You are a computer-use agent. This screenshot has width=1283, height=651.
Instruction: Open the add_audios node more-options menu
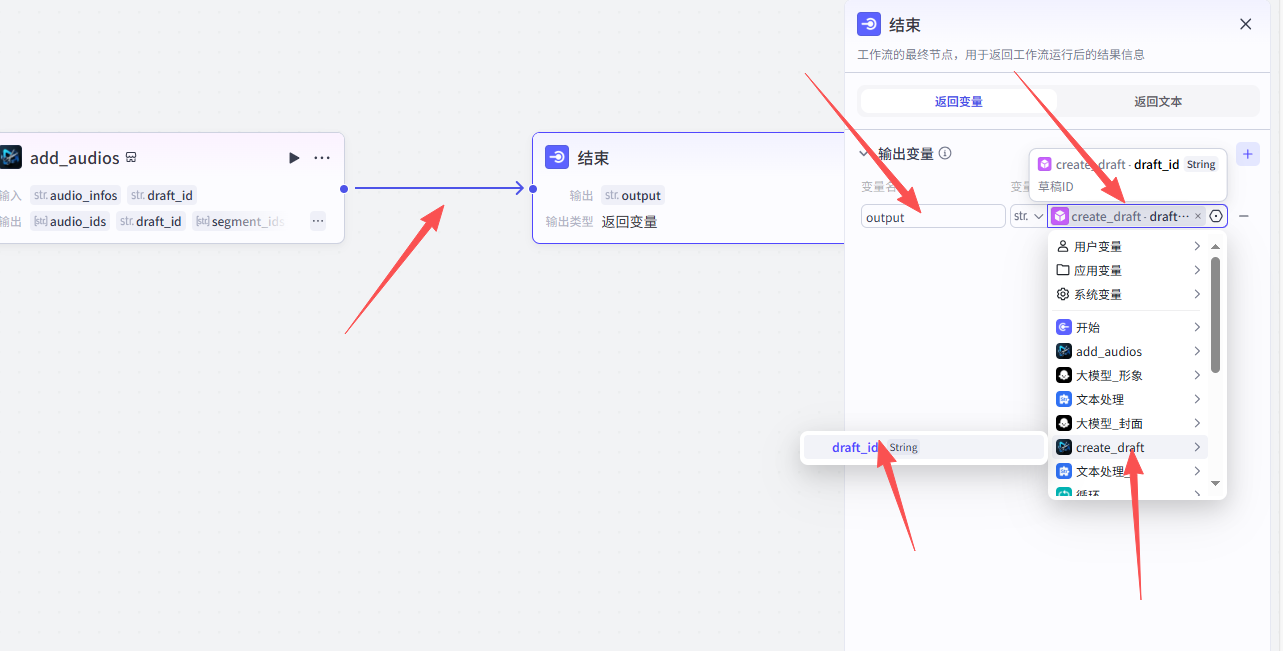click(322, 158)
